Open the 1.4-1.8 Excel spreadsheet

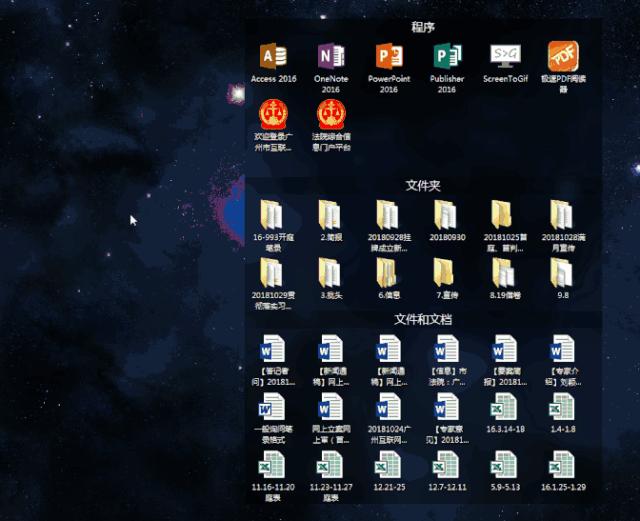(x=563, y=408)
